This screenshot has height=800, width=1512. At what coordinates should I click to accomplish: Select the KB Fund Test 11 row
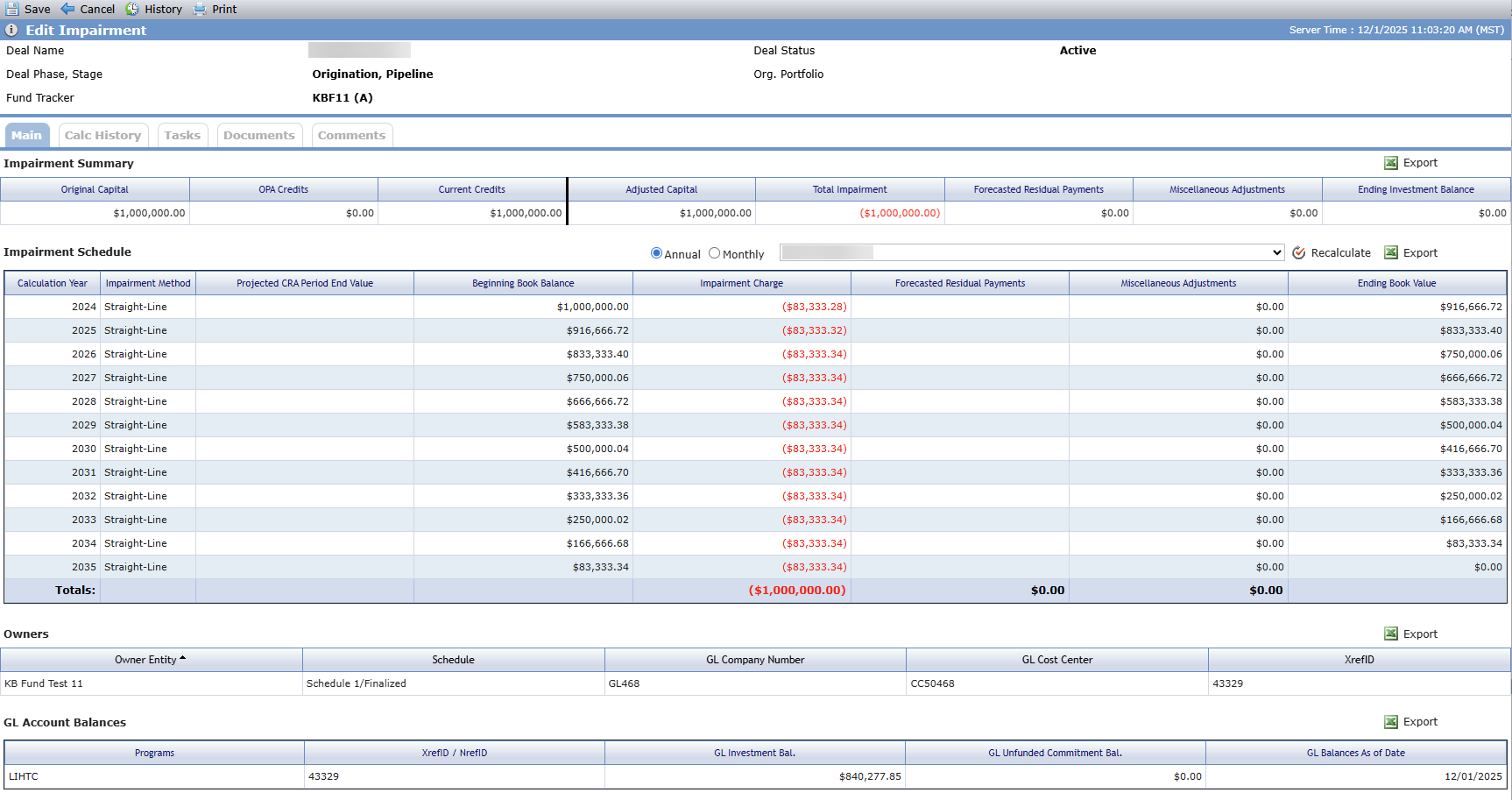point(755,683)
